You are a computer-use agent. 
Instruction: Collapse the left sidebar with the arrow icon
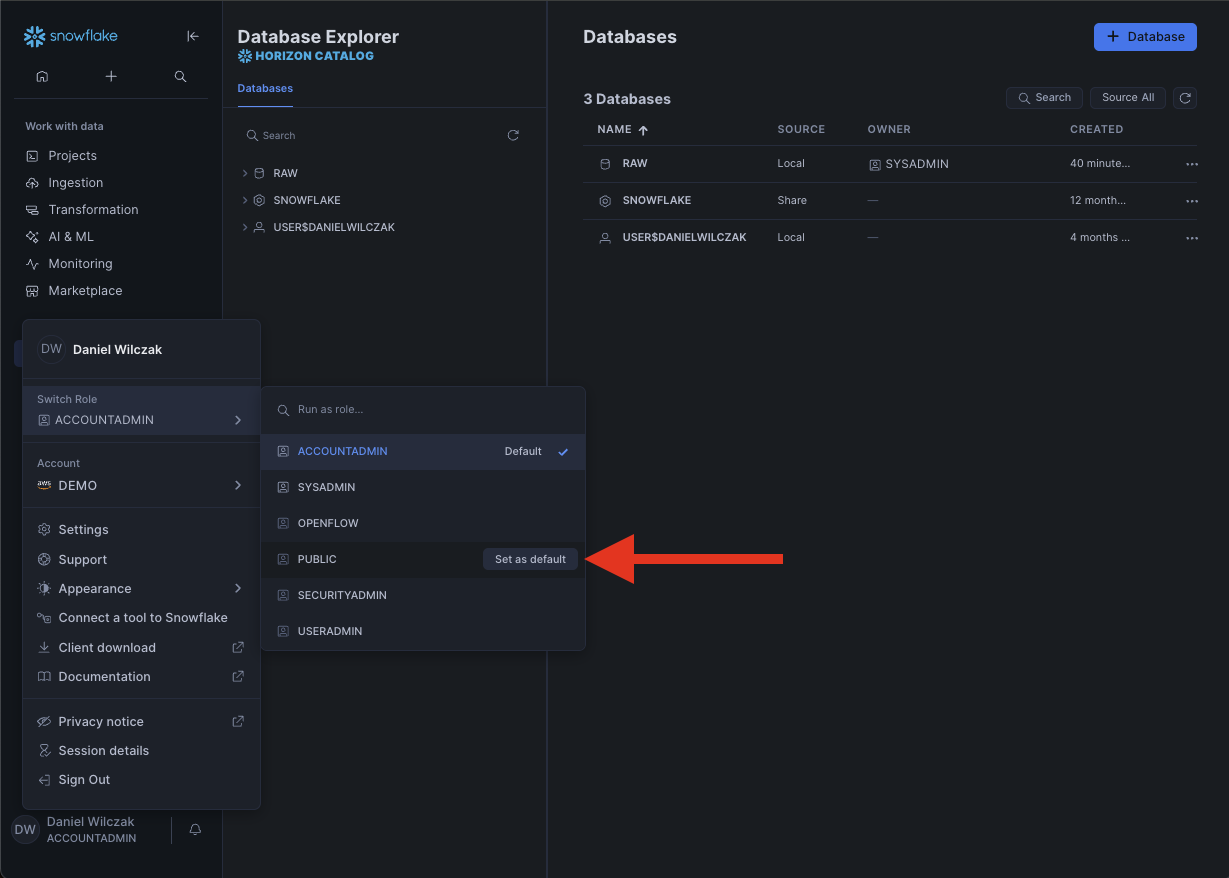tap(193, 36)
